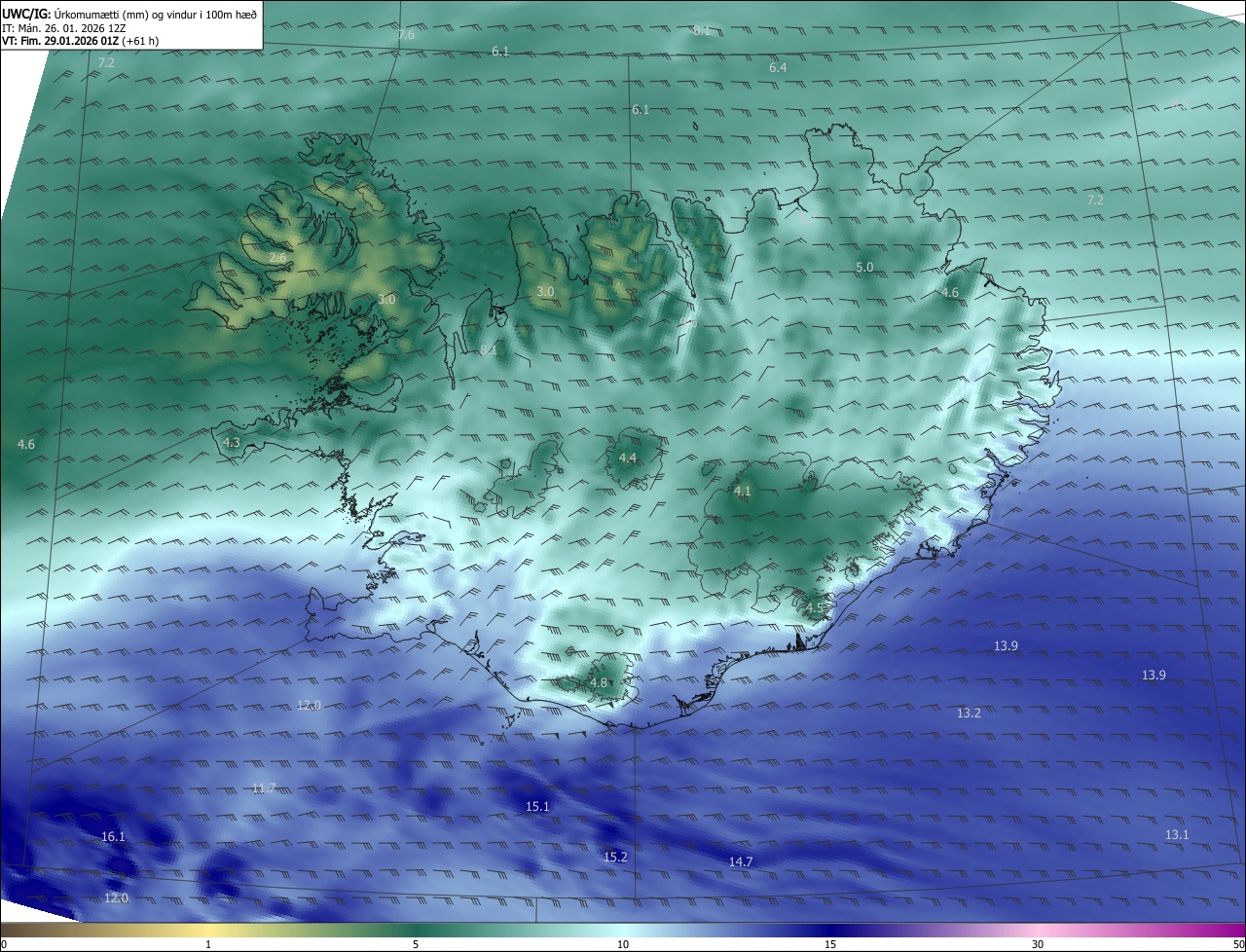Click the 4.5 value label
Viewport: 1246px width, 952px height.
click(815, 608)
